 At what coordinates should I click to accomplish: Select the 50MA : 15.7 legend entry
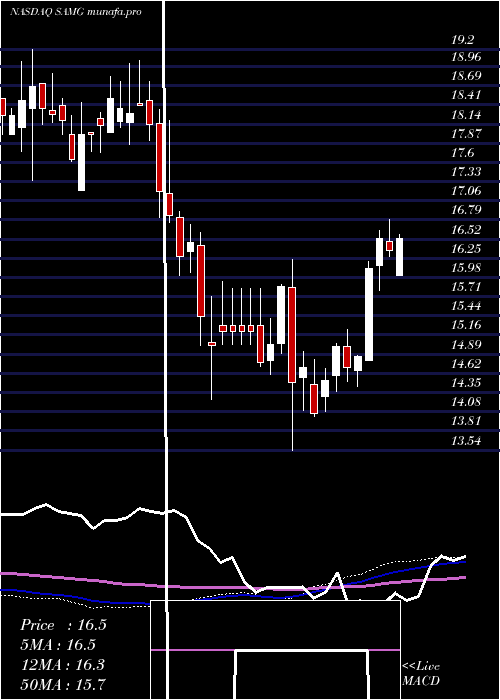click(x=63, y=684)
